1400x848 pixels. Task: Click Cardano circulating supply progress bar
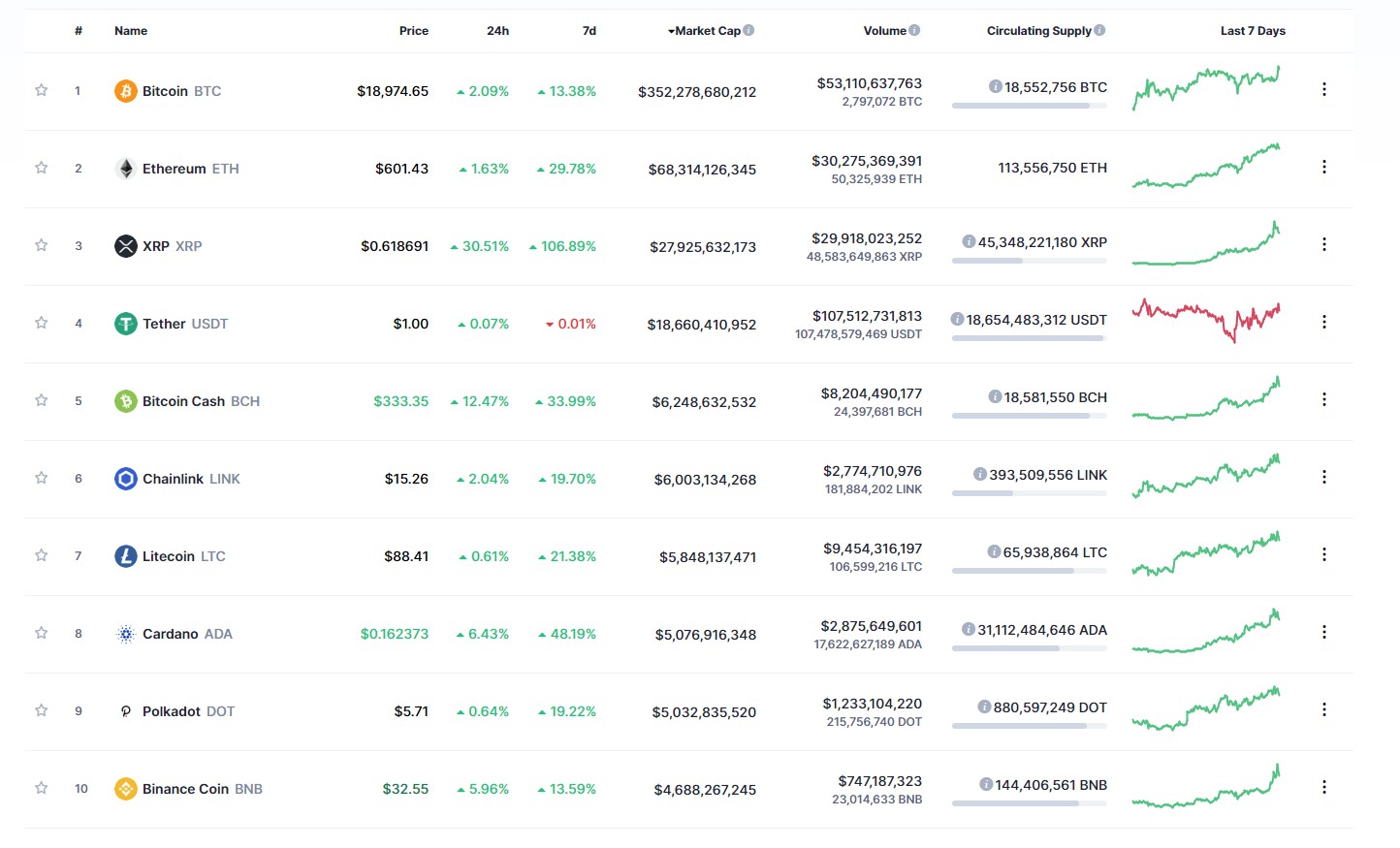pos(1030,648)
